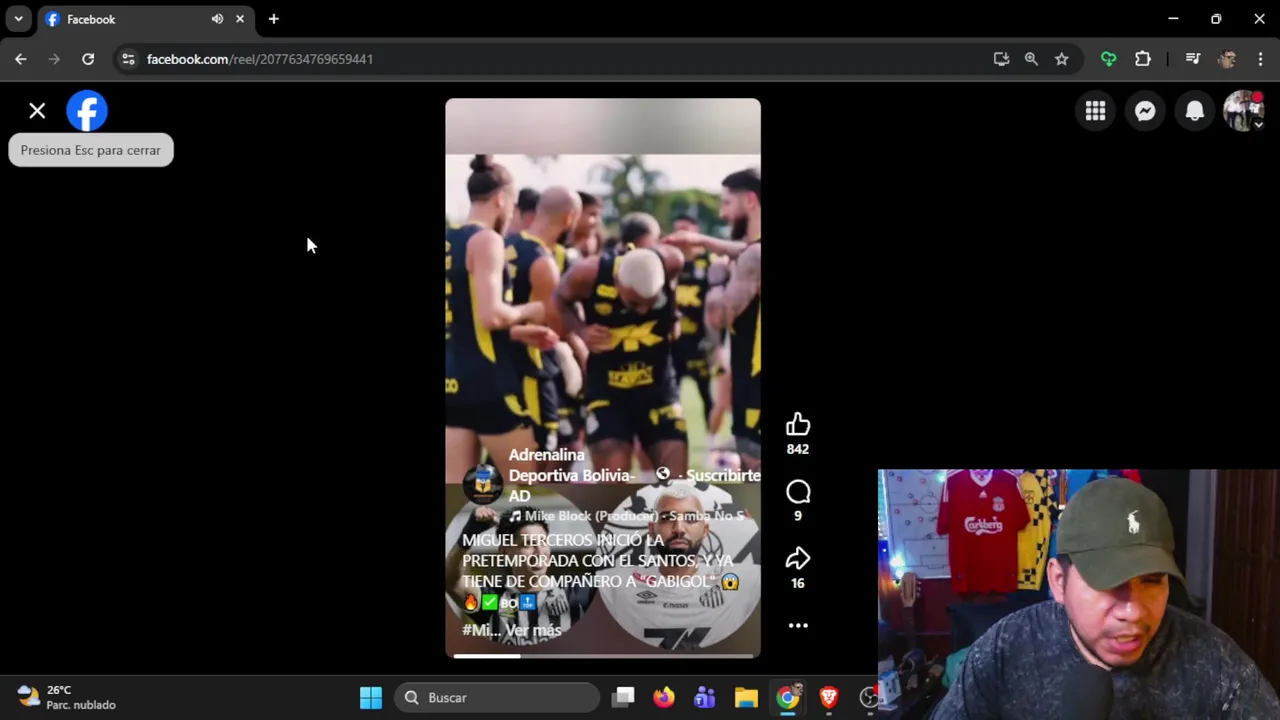This screenshot has height=720, width=1280.
Task: Open a new browser tab
Action: click(x=273, y=19)
